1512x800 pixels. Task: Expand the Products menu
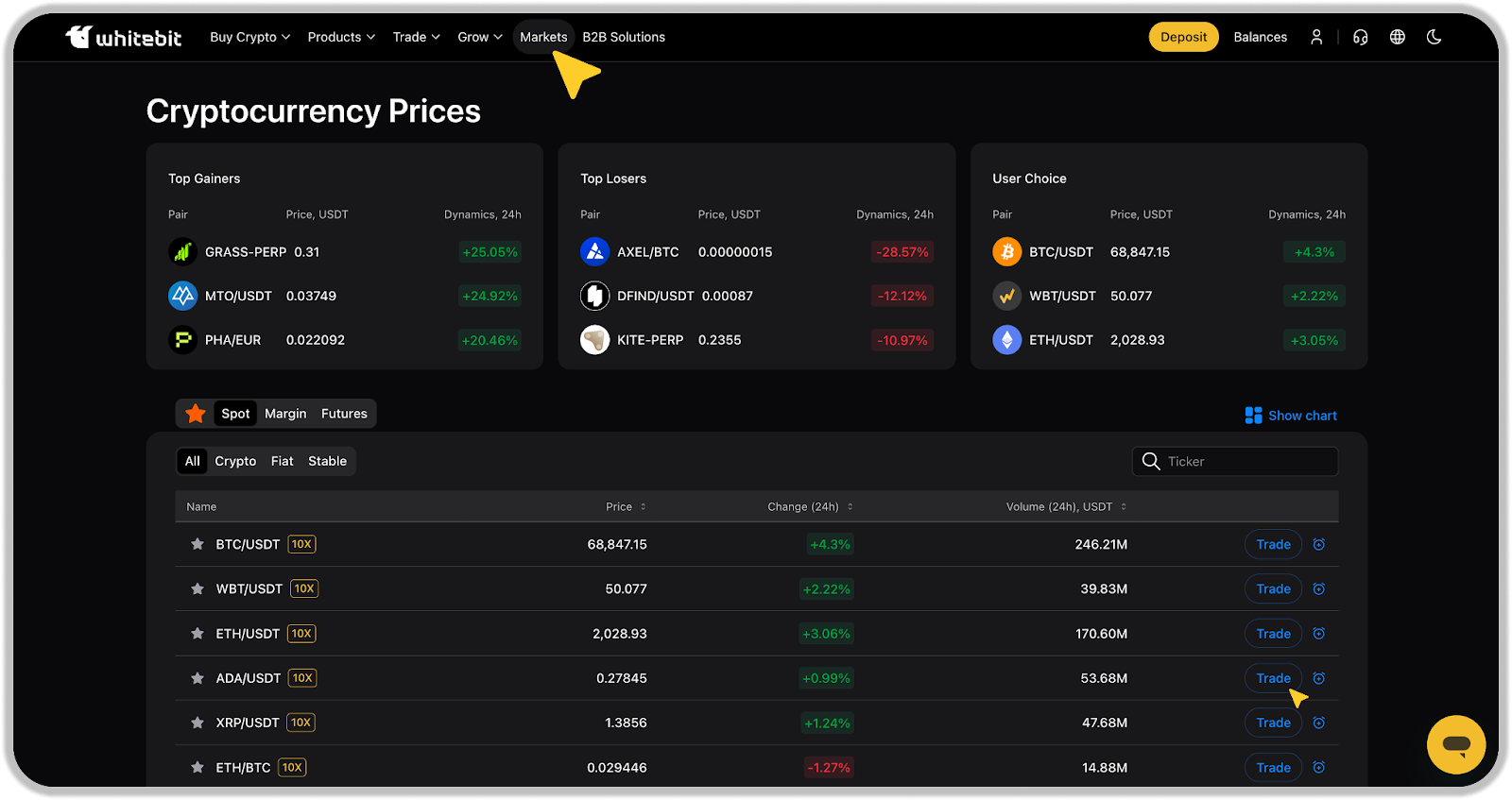pyautogui.click(x=341, y=37)
